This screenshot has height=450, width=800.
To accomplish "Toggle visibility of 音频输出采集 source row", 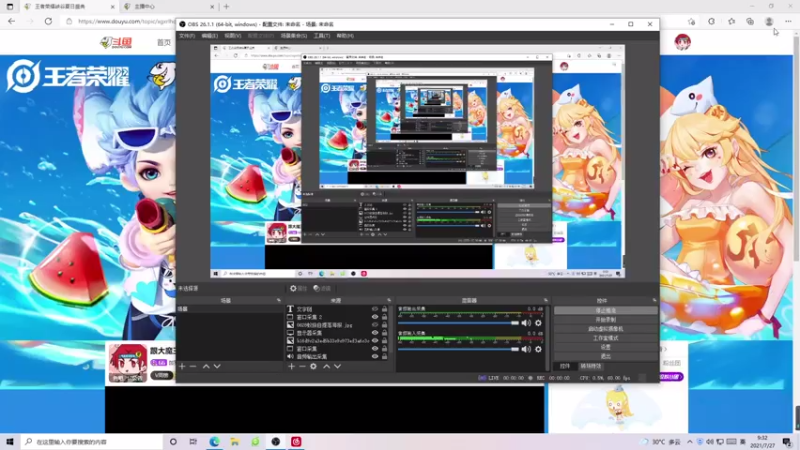I will pos(375,356).
